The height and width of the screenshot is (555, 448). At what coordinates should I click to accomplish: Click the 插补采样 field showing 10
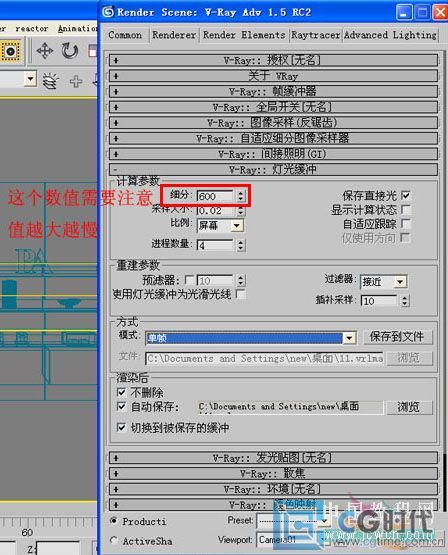tap(379, 301)
